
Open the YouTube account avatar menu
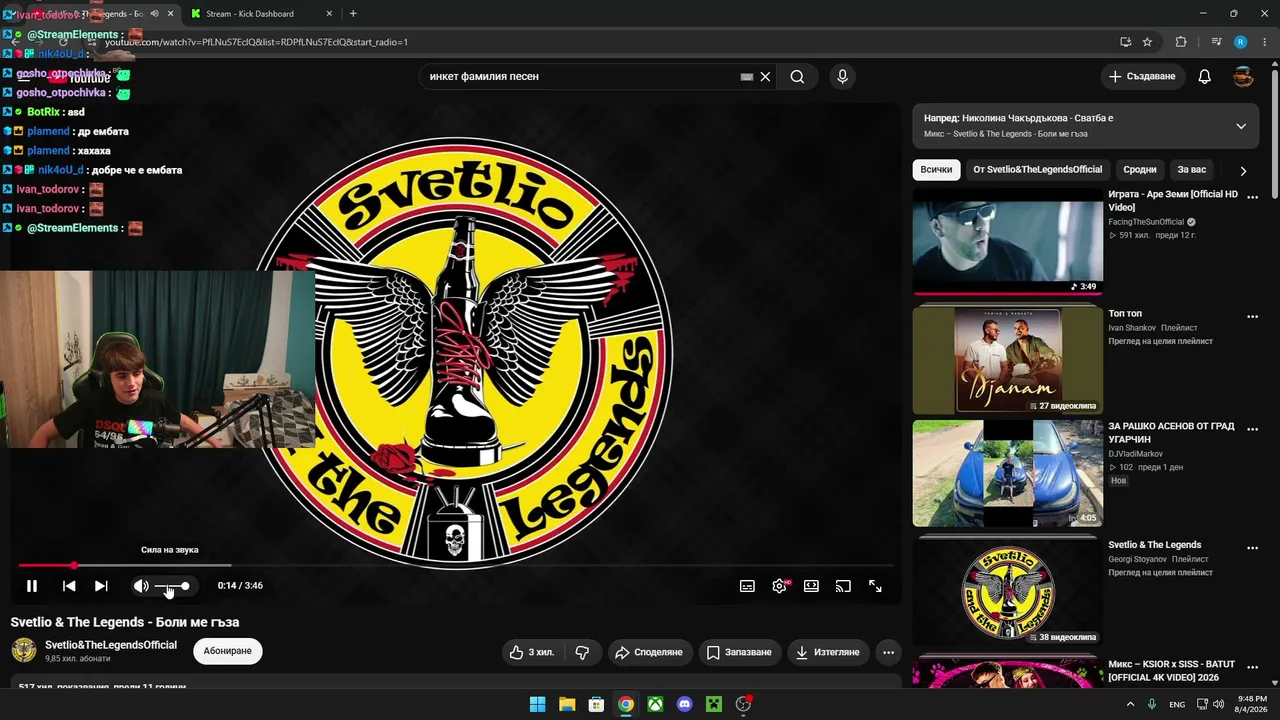tap(1243, 77)
